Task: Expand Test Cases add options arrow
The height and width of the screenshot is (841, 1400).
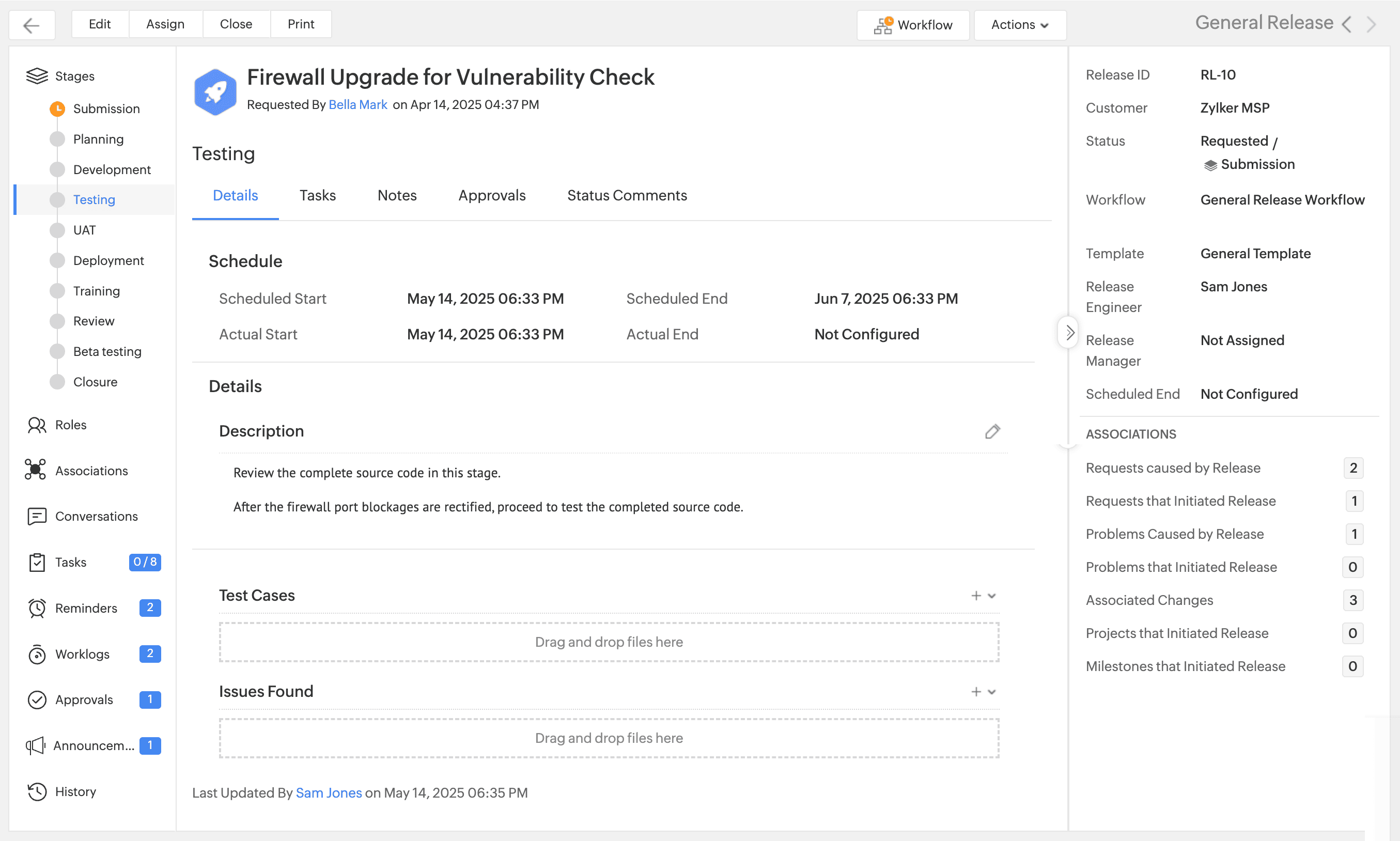Action: coord(991,596)
